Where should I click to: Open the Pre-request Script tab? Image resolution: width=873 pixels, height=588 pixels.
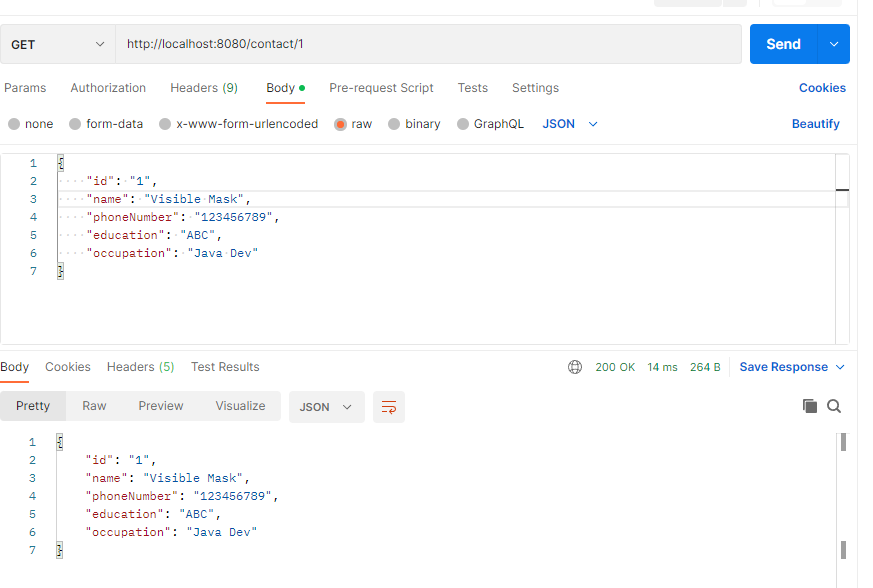pyautogui.click(x=381, y=88)
